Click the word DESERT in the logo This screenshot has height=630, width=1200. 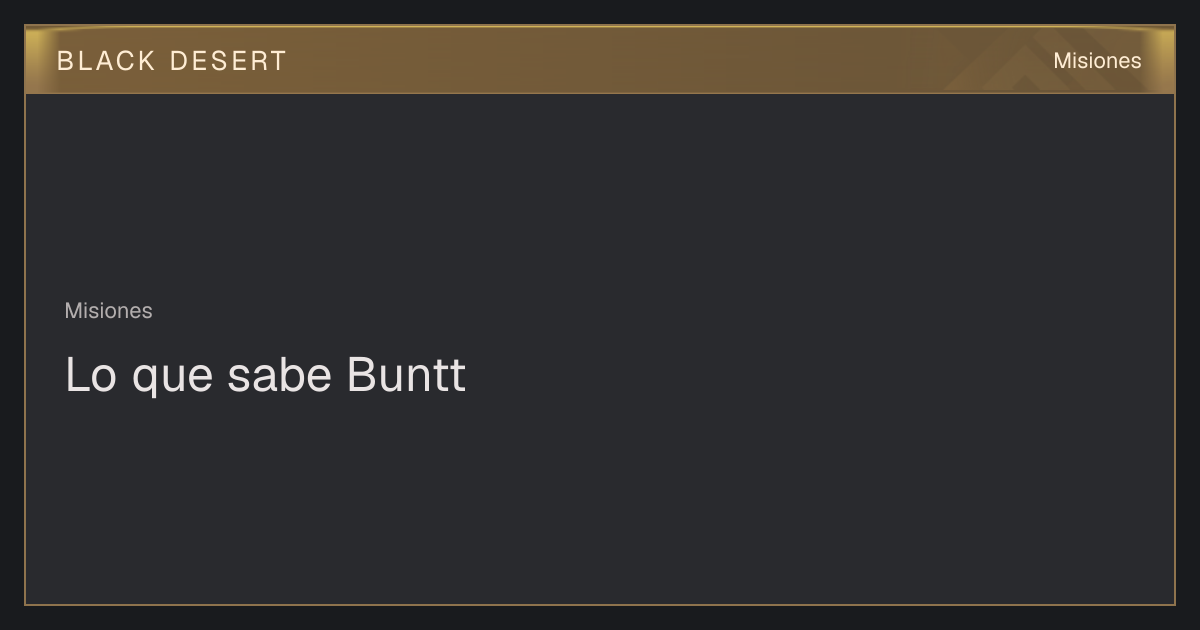pos(228,61)
